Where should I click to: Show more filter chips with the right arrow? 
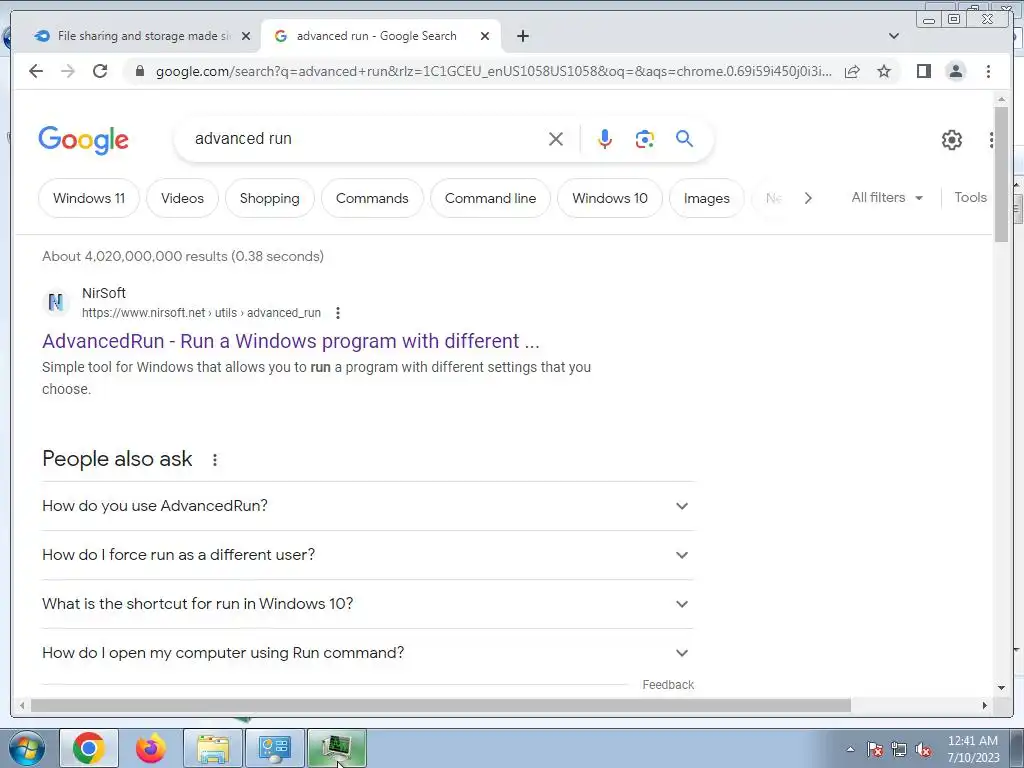click(x=808, y=198)
